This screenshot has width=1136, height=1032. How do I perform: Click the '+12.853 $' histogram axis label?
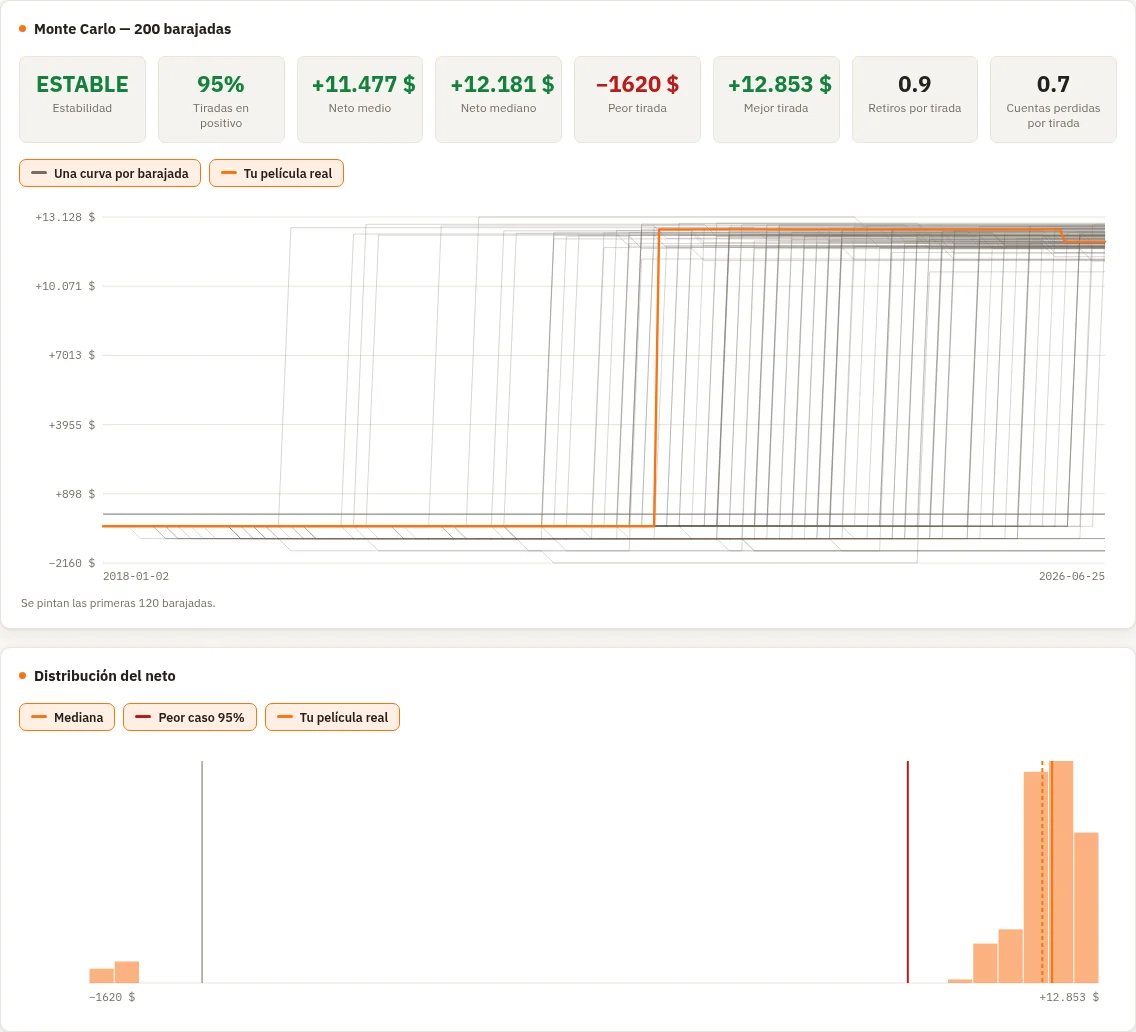point(1069,997)
